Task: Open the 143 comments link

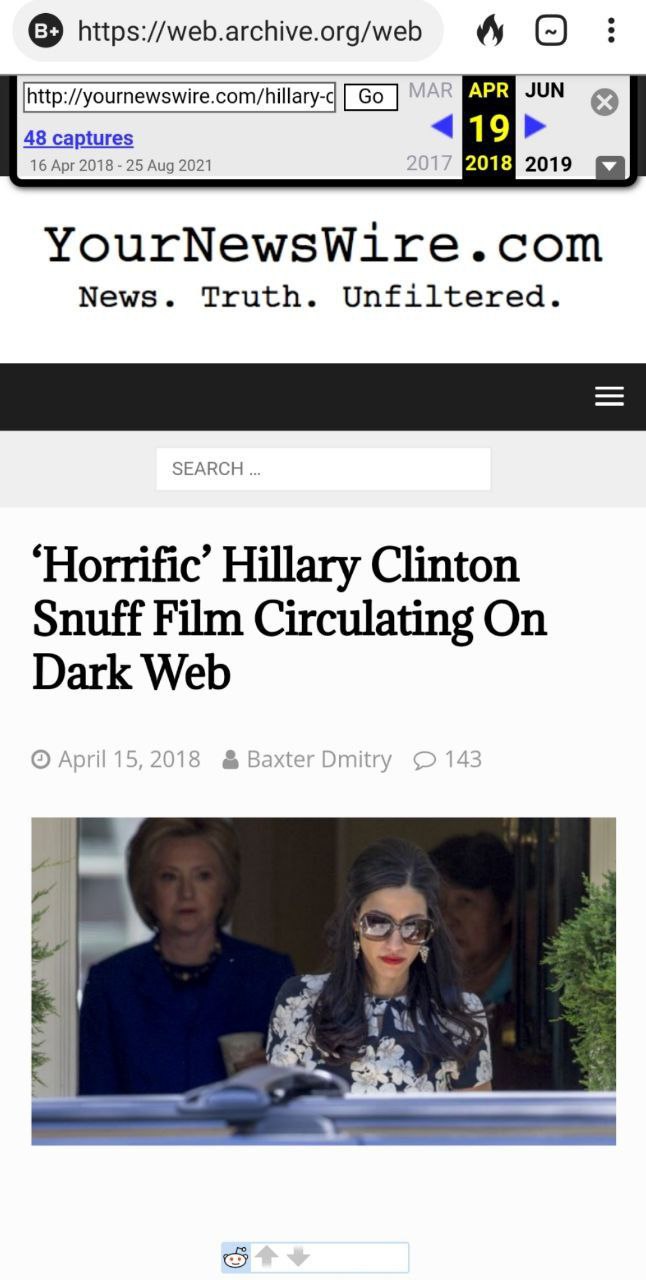Action: point(448,759)
